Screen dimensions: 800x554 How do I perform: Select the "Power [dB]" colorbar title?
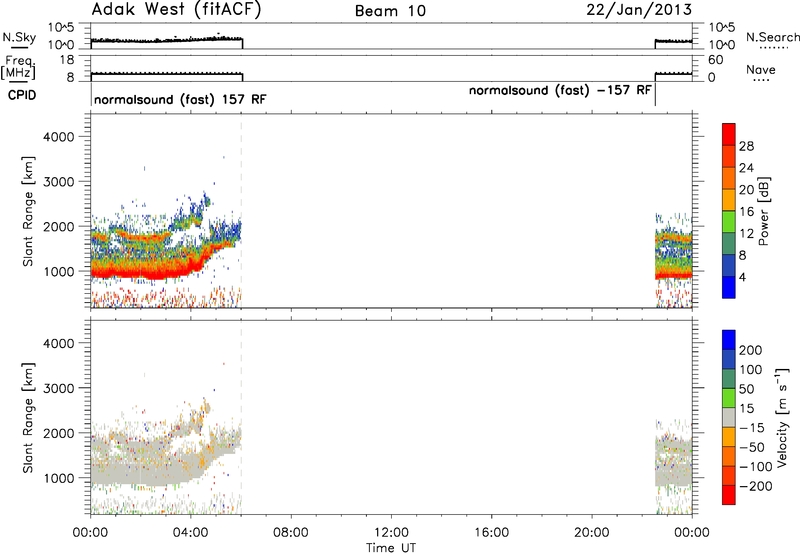tap(763, 211)
